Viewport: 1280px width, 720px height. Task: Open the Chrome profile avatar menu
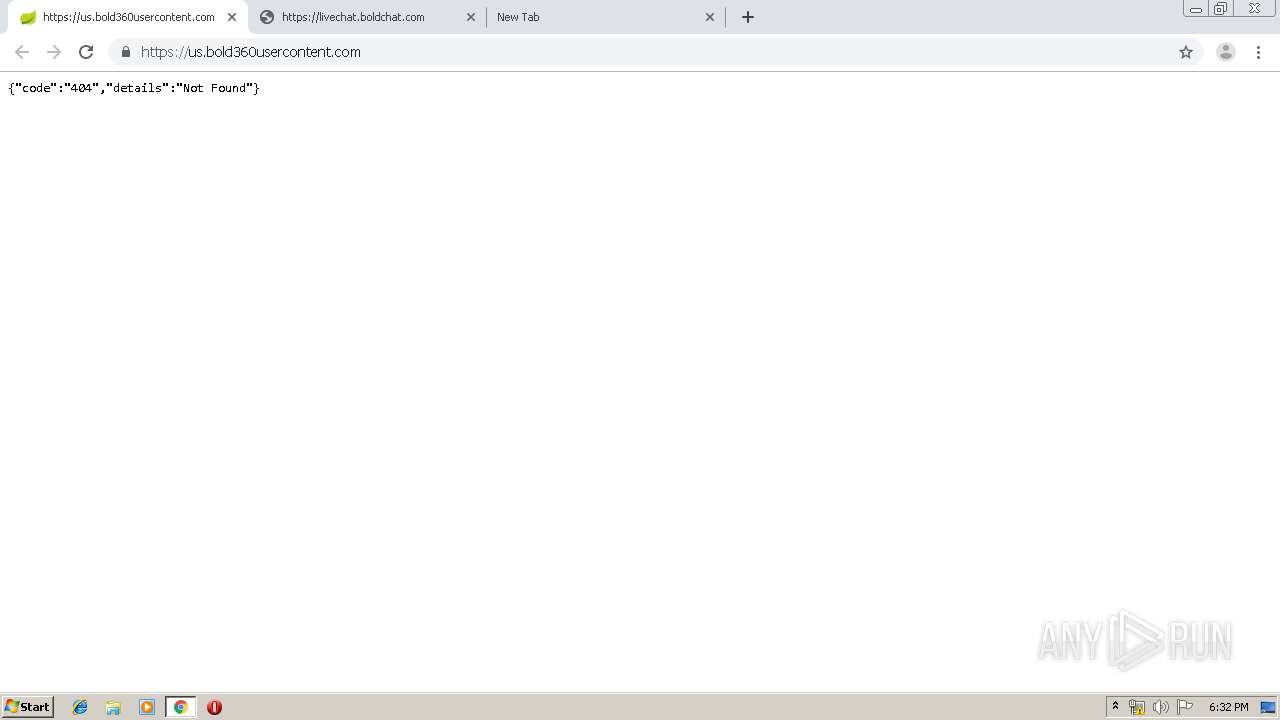pyautogui.click(x=1226, y=52)
